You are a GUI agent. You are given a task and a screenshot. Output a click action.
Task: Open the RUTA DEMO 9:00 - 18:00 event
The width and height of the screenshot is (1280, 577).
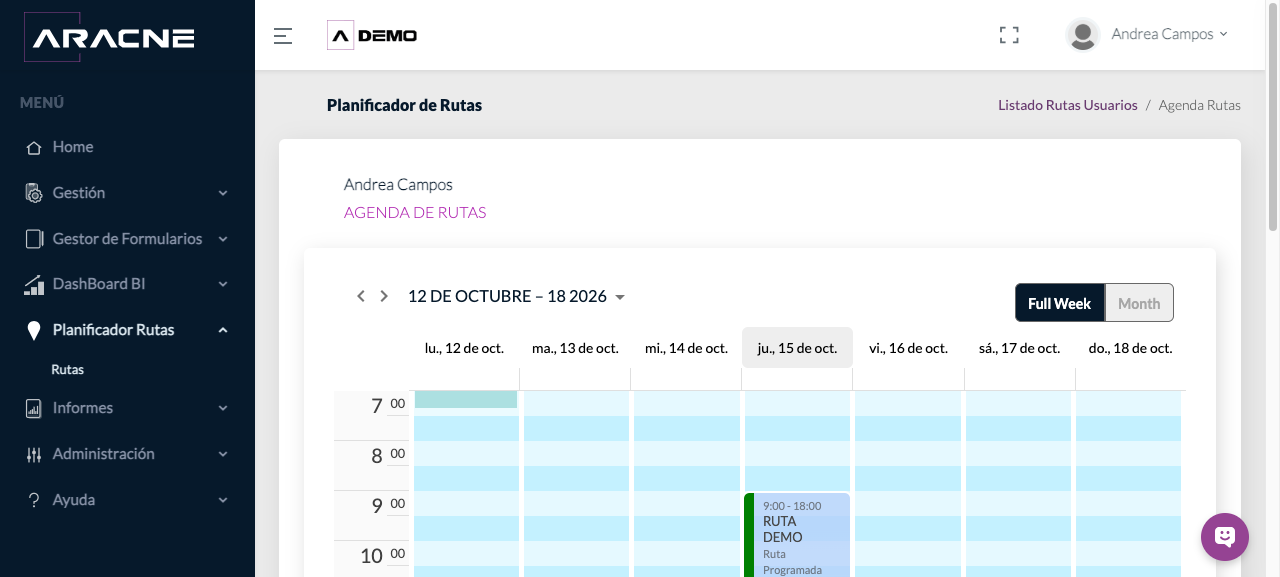(797, 535)
